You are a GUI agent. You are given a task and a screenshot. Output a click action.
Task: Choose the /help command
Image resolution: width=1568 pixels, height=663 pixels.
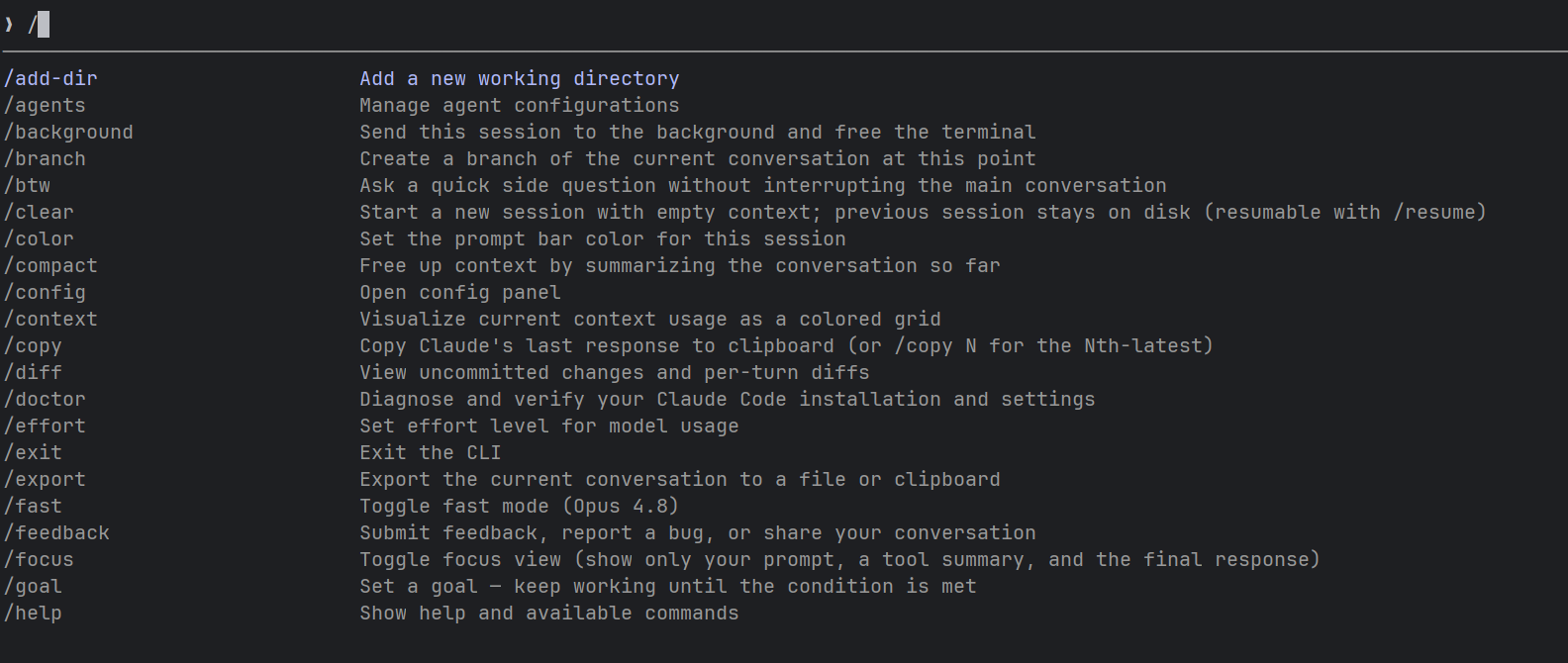[33, 613]
